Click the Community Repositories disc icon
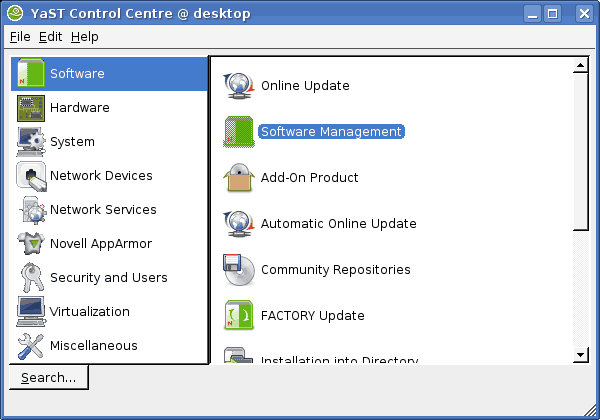 click(239, 270)
